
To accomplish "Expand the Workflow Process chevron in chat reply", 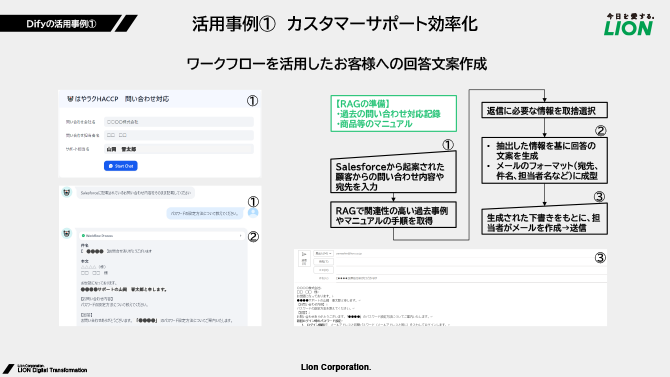I will click(241, 236).
